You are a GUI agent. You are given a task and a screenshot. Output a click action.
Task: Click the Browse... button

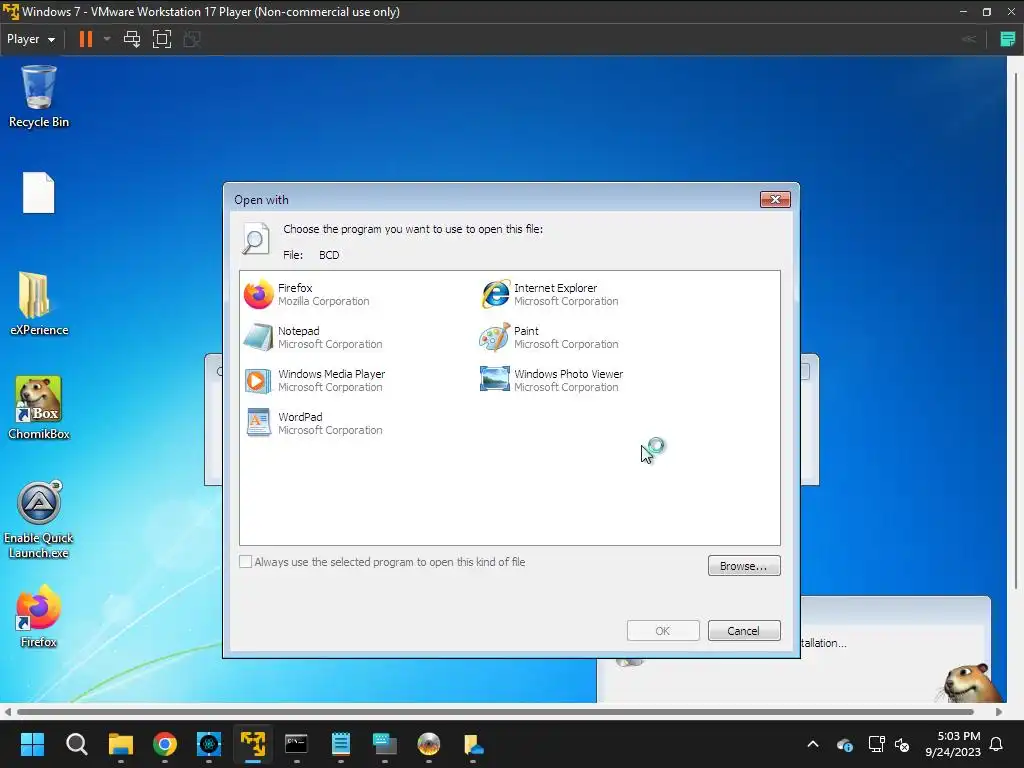pos(744,566)
